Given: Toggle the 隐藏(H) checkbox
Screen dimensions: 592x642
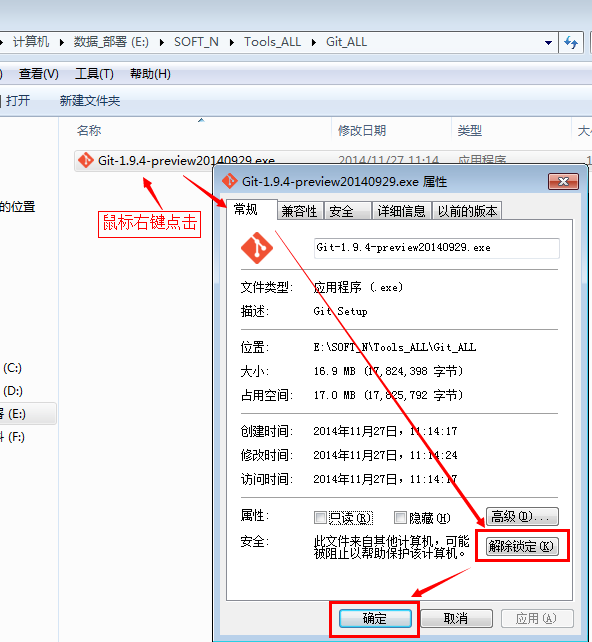Looking at the screenshot, I should tap(400, 518).
